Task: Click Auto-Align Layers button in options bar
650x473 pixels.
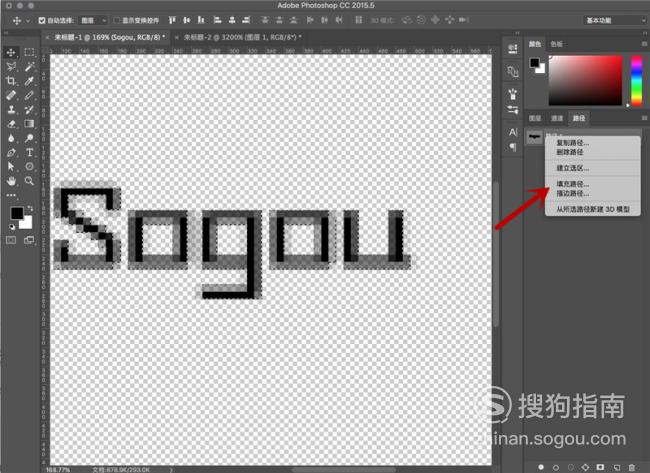Action: pos(359,20)
